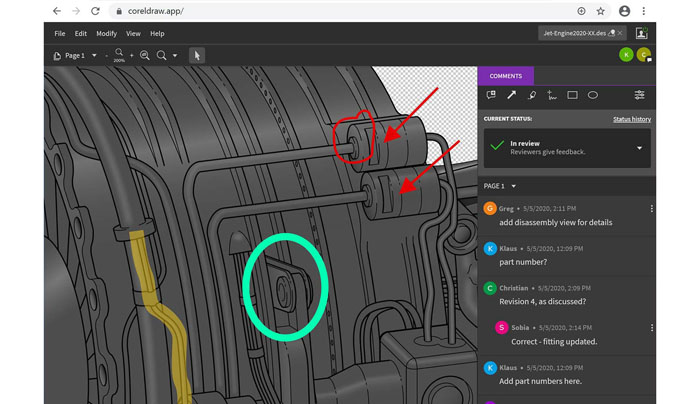The width and height of the screenshot is (700, 404).
Task: Open the Status history link
Action: (631, 119)
